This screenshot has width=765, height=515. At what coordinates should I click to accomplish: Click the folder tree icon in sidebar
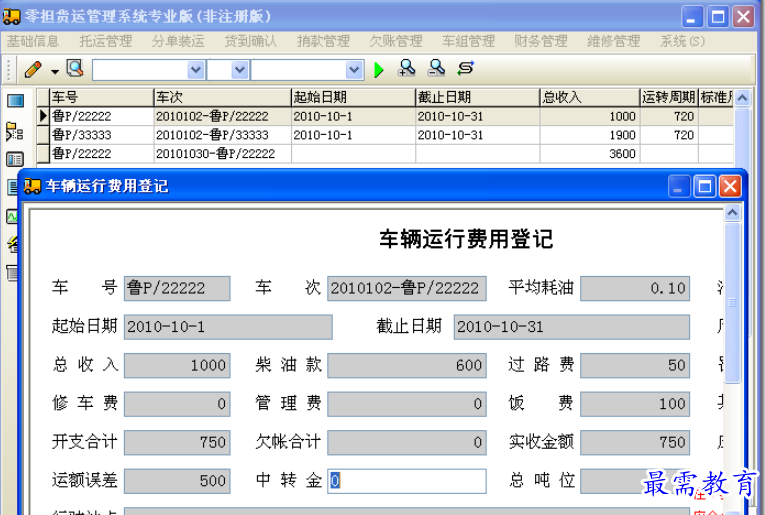15,130
